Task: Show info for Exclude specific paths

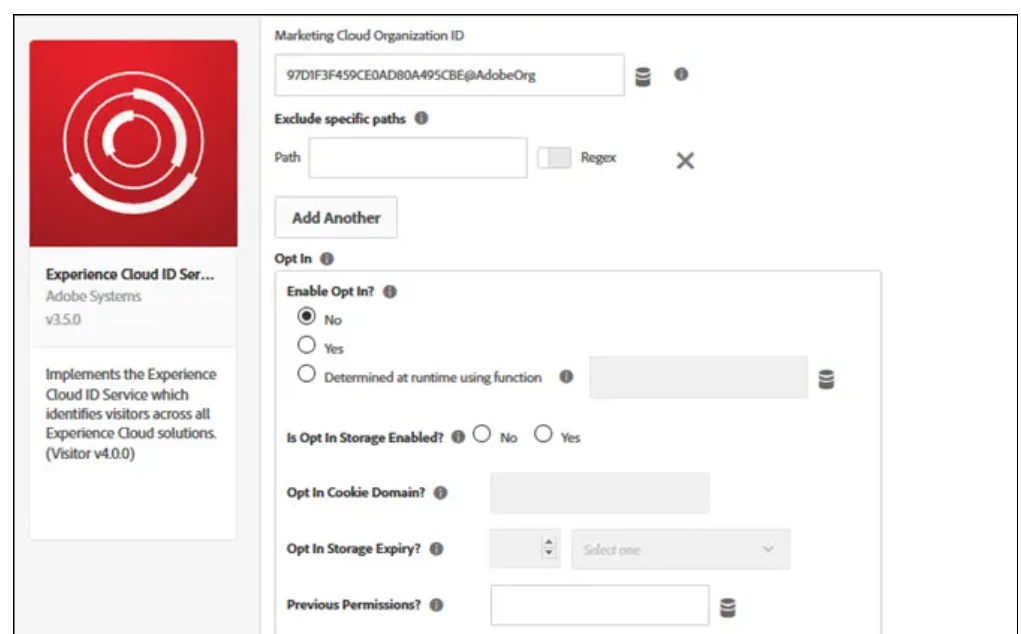Action: [x=421, y=118]
